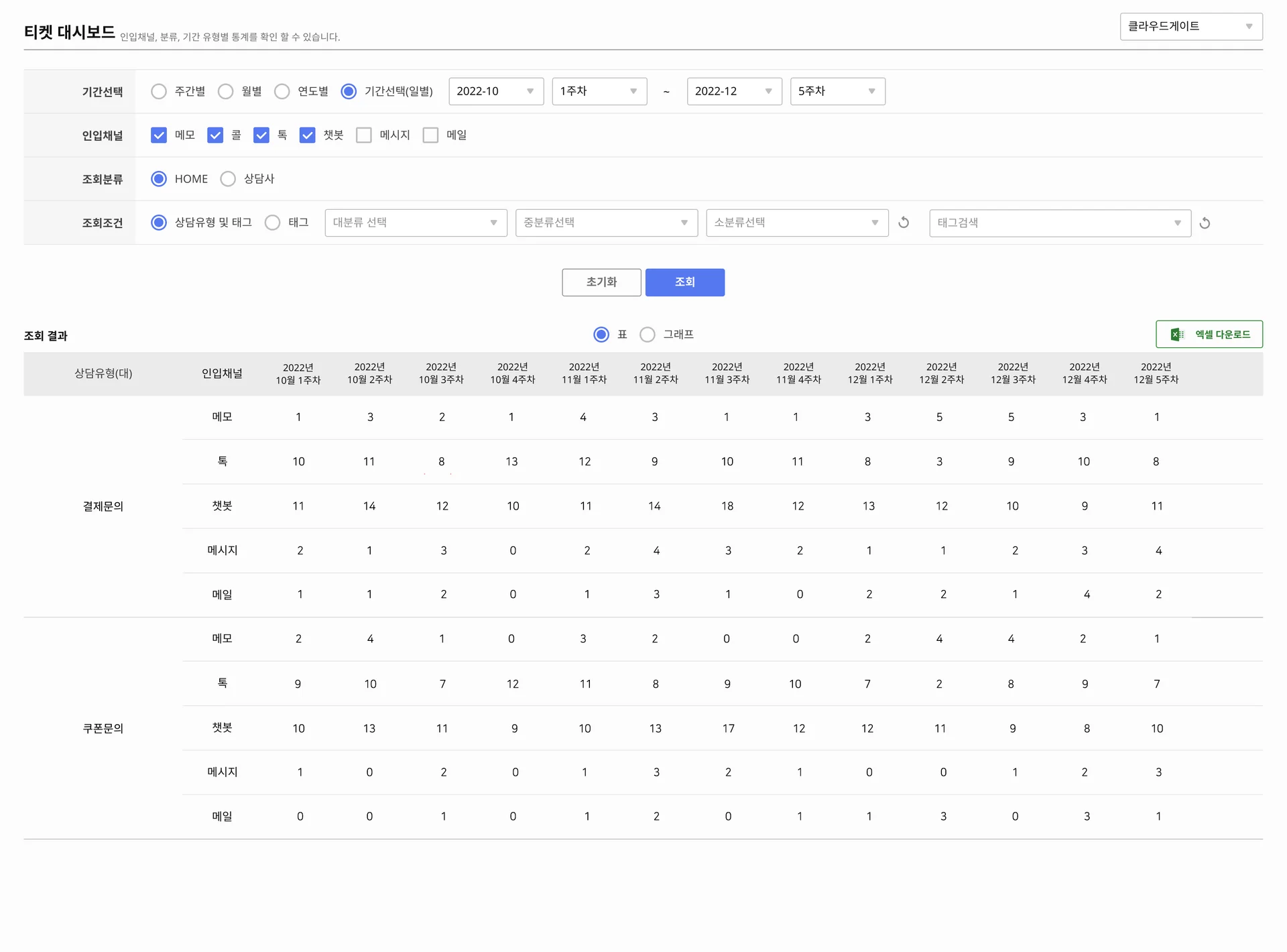Choose the 태그 search condition radio
Screen dimensions: 1287x952
pos(272,223)
